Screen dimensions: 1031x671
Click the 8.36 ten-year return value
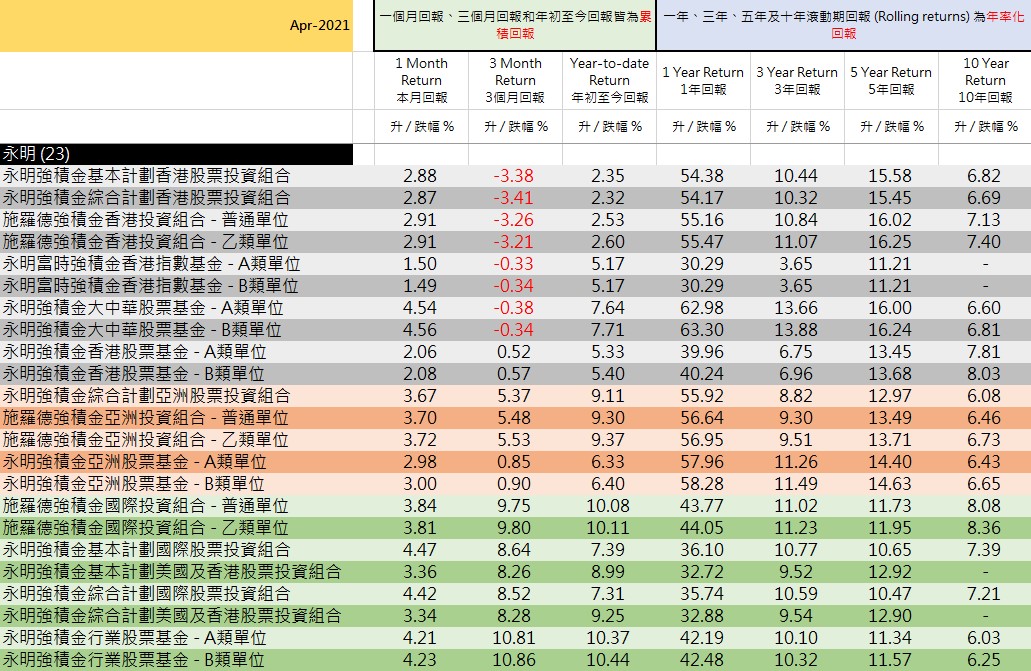click(984, 528)
